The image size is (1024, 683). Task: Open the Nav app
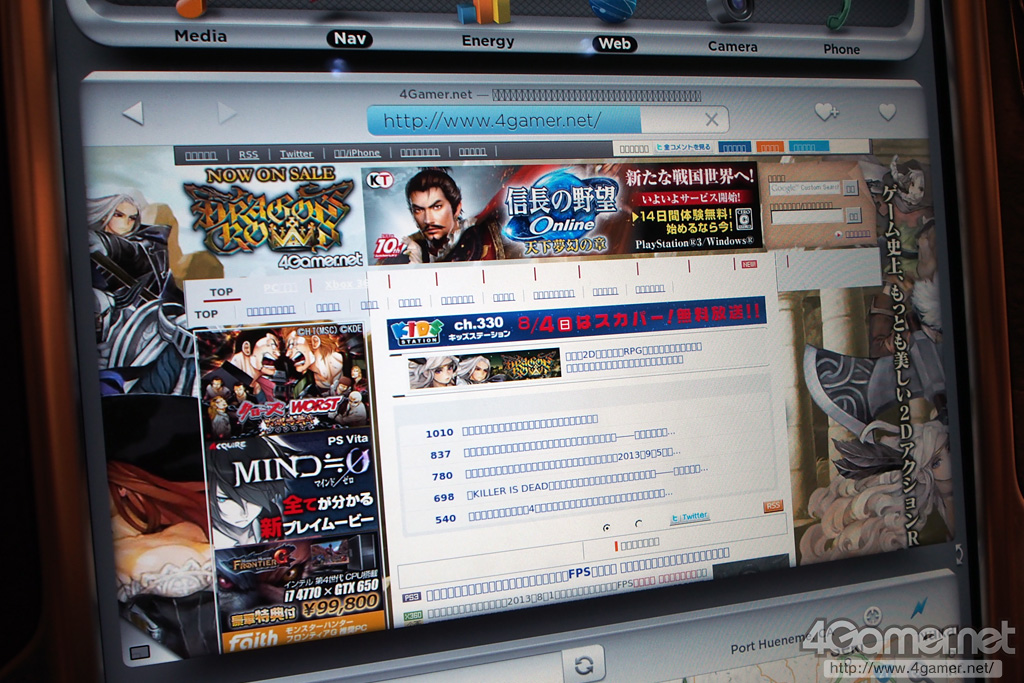(x=349, y=38)
